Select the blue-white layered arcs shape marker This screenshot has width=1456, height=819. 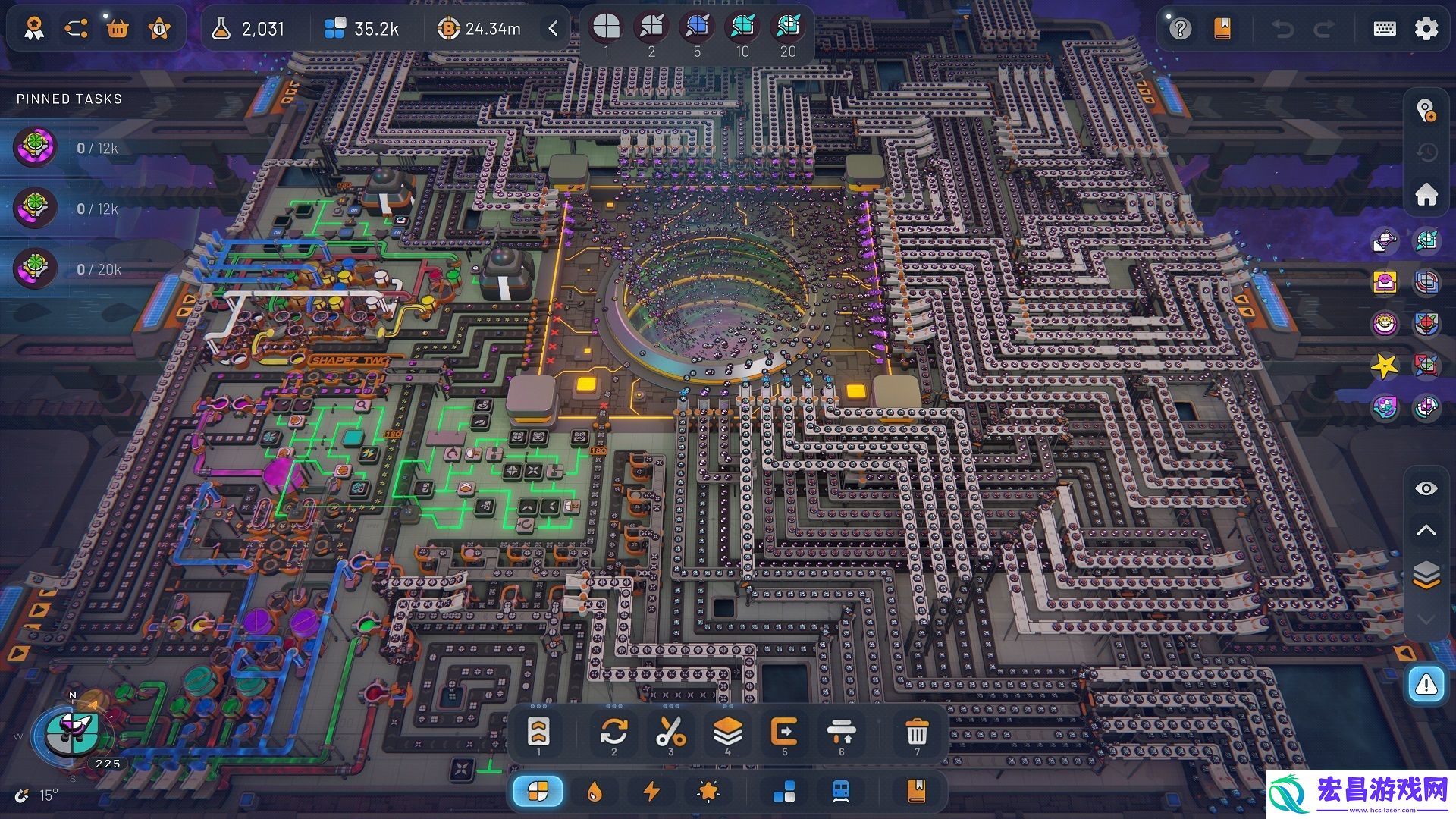(1426, 283)
